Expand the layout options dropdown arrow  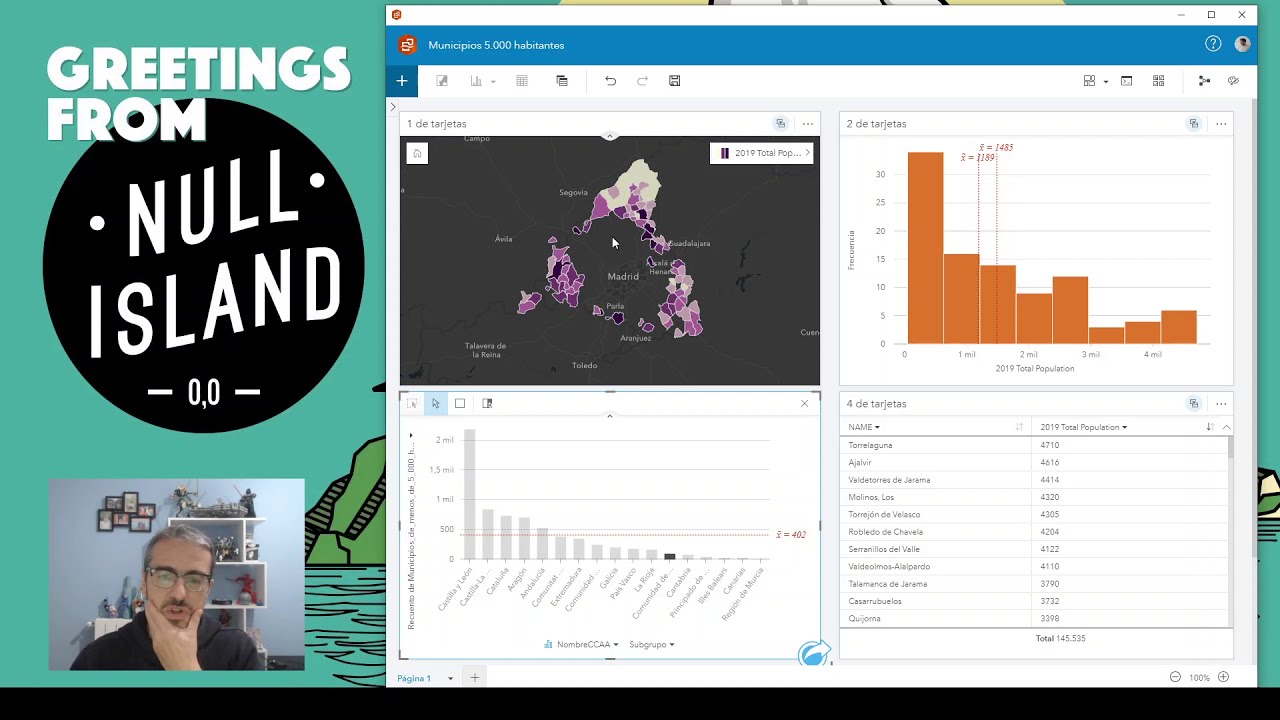(1105, 82)
